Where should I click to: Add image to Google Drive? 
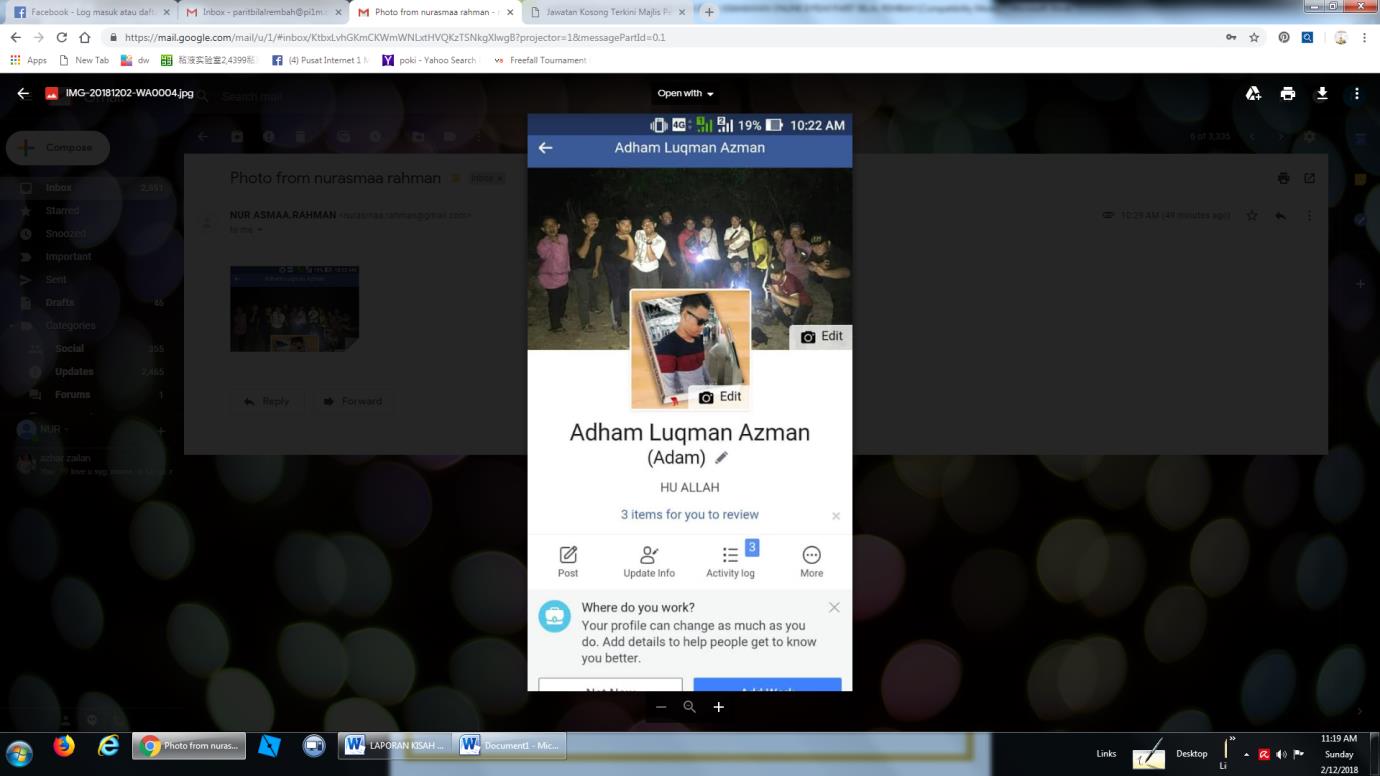1253,94
